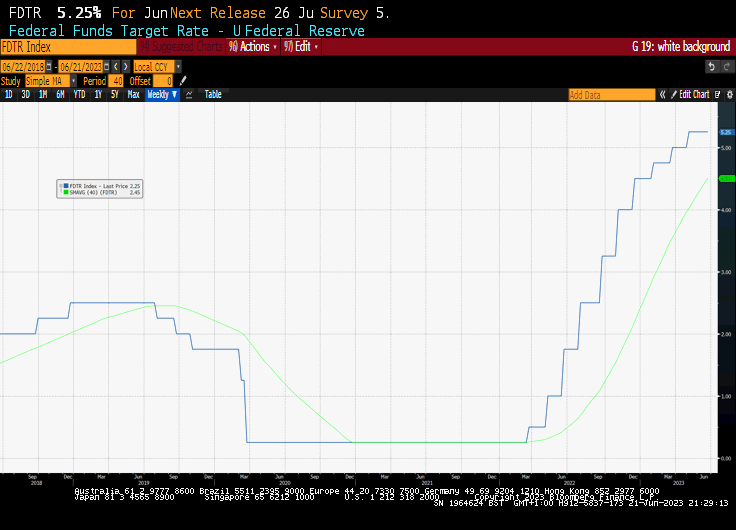This screenshot has width=736, height=530.
Task: Select the Max time range
Action: (x=133, y=94)
